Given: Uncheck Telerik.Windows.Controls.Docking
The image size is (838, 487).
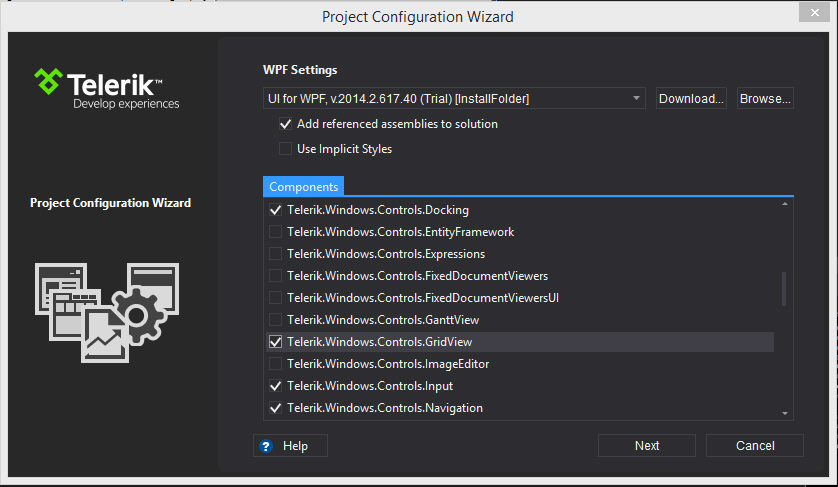Looking at the screenshot, I should click(276, 210).
